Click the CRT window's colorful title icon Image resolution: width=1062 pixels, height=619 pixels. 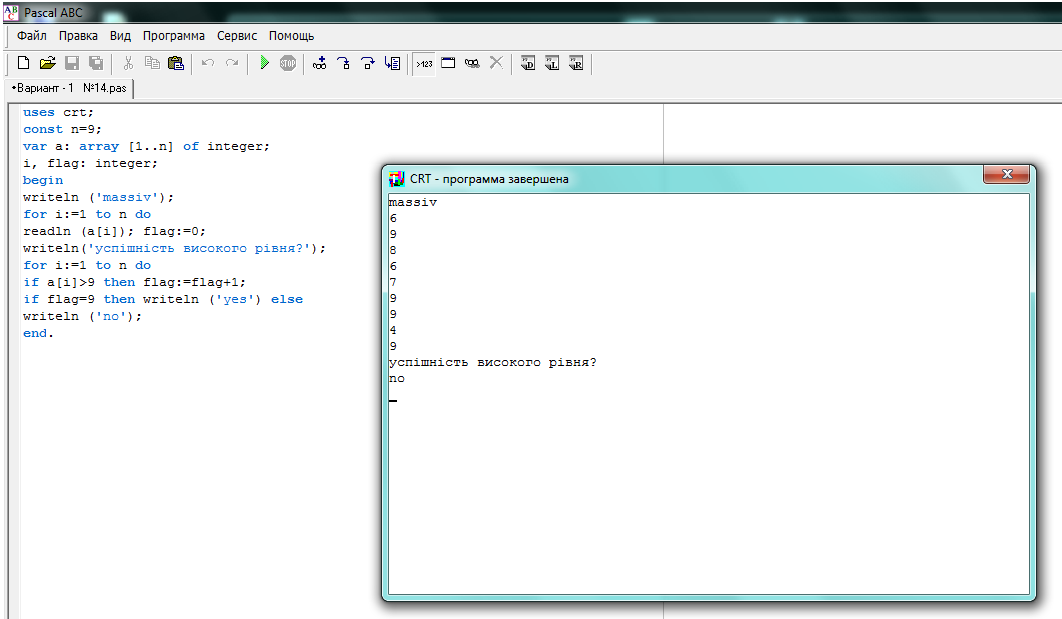coord(396,179)
